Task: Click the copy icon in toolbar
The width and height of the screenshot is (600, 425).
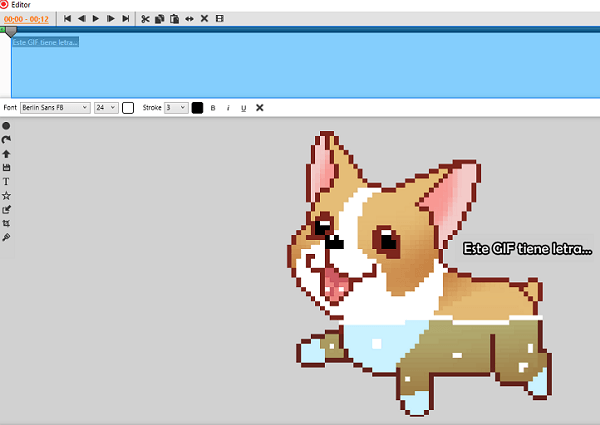Action: tap(160, 19)
